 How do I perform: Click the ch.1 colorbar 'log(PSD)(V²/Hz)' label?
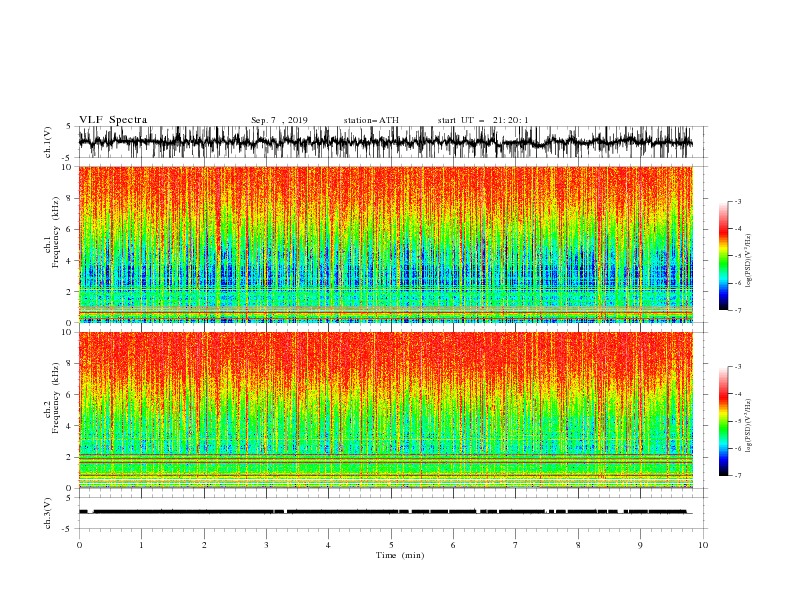pyautogui.click(x=749, y=261)
